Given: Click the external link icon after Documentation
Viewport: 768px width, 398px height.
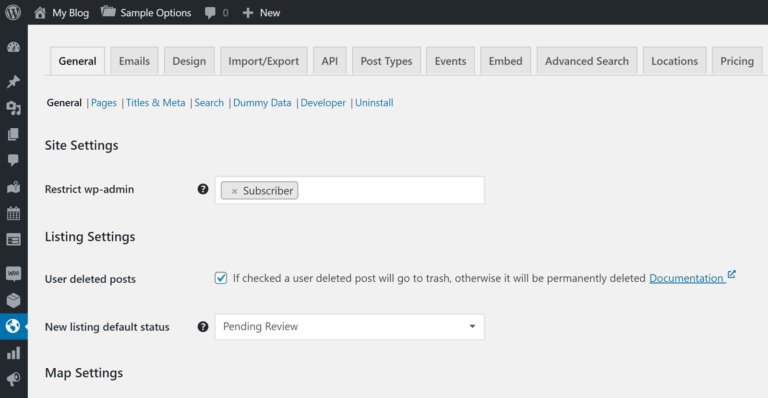Looking at the screenshot, I should pos(731,274).
